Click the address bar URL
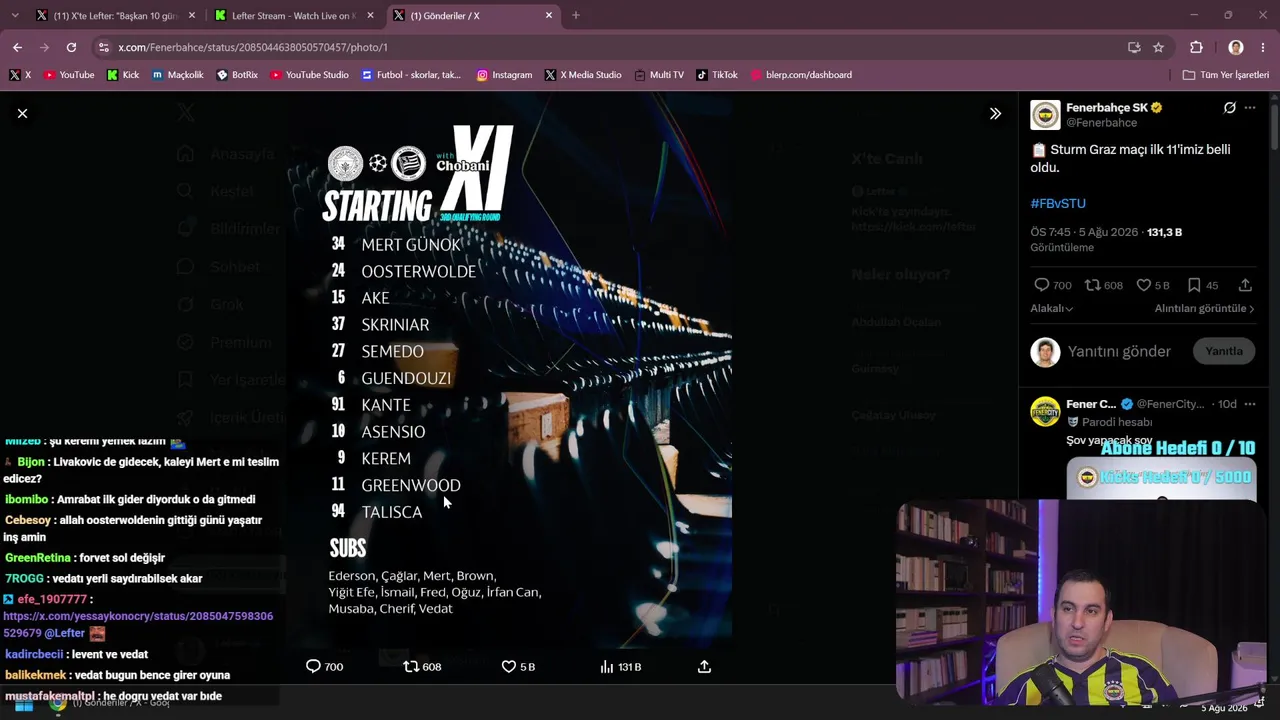This screenshot has height=720, width=1280. pos(253,47)
